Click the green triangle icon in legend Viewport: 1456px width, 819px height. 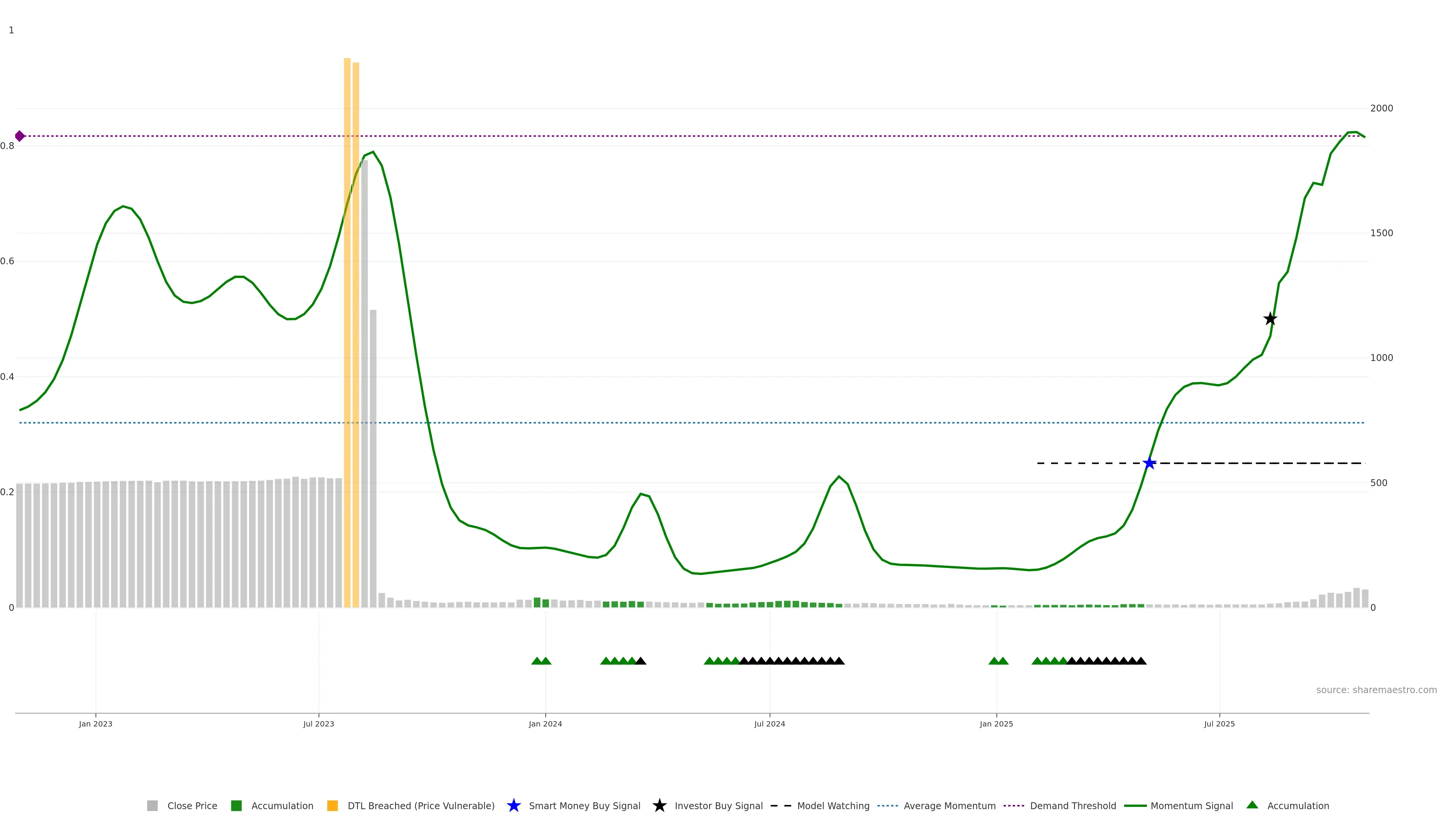[x=1252, y=805]
